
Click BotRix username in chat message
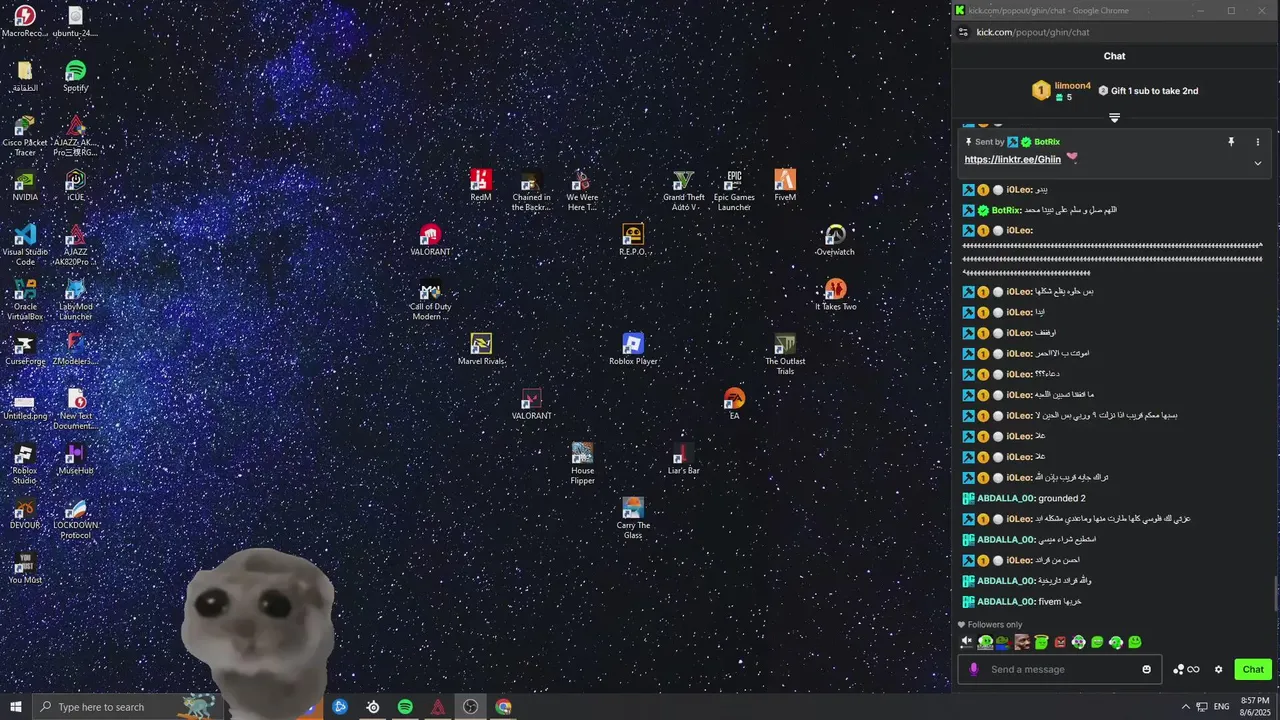point(1006,210)
